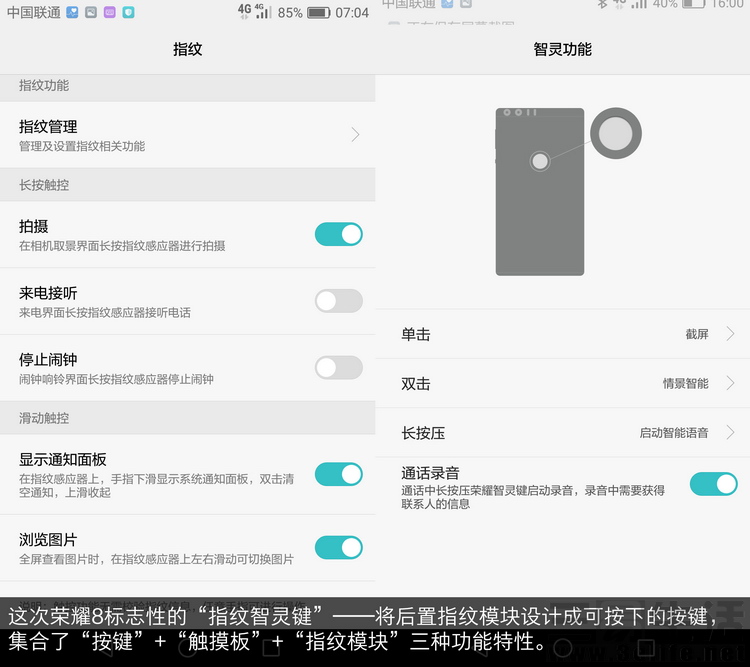
Task: Tap the 4G signal icon in left status bar
Action: coord(255,11)
